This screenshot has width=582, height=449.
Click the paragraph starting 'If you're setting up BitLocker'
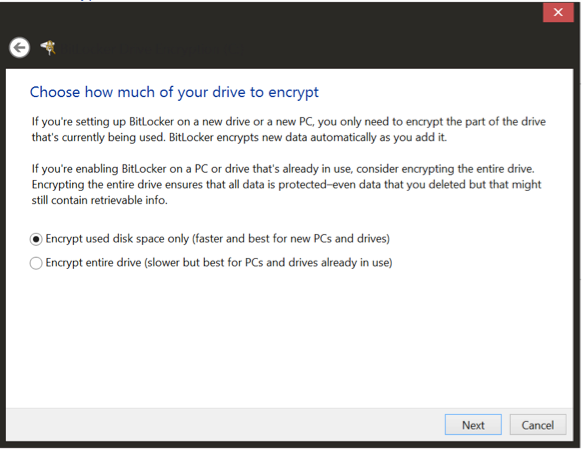[288, 130]
